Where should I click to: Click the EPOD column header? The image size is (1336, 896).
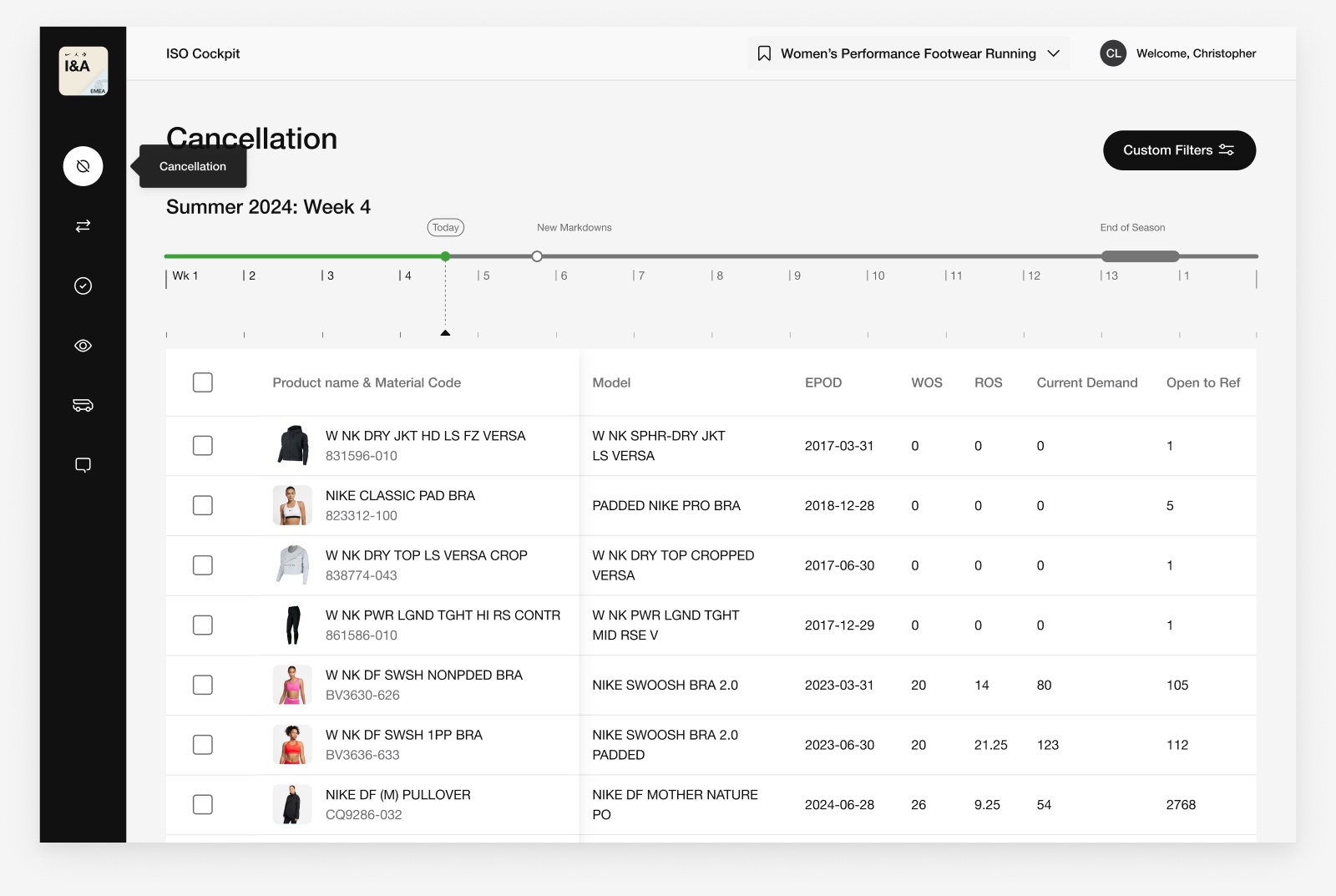point(823,382)
